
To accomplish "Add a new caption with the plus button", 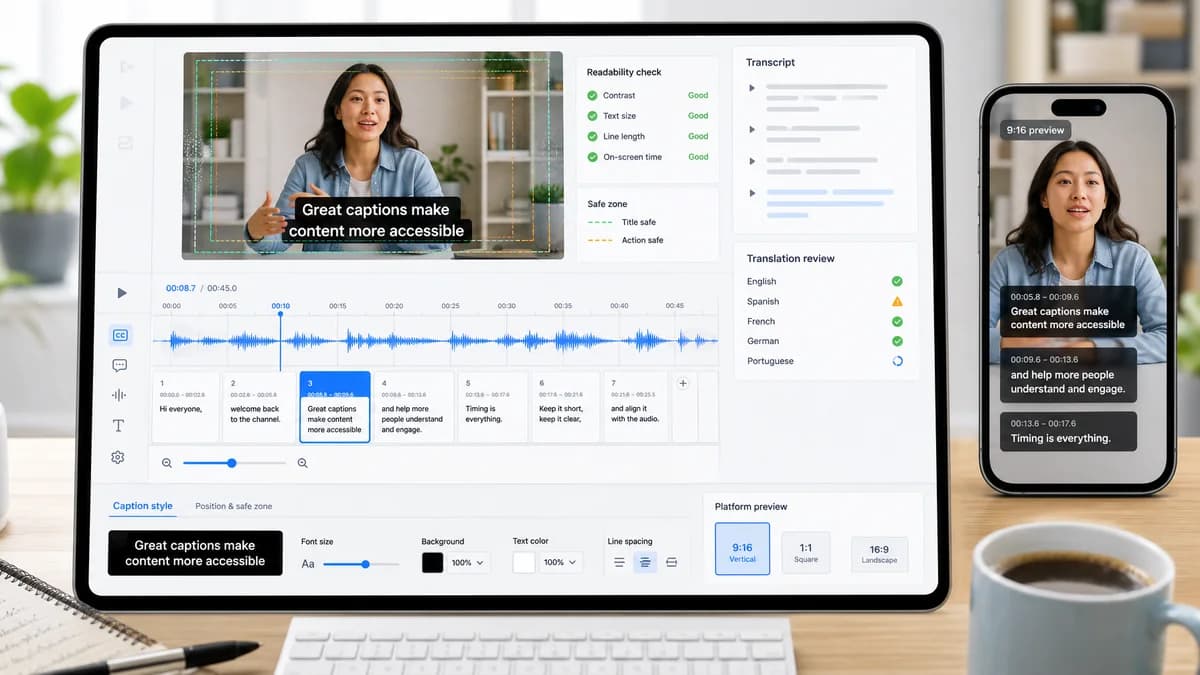I will coord(684,383).
